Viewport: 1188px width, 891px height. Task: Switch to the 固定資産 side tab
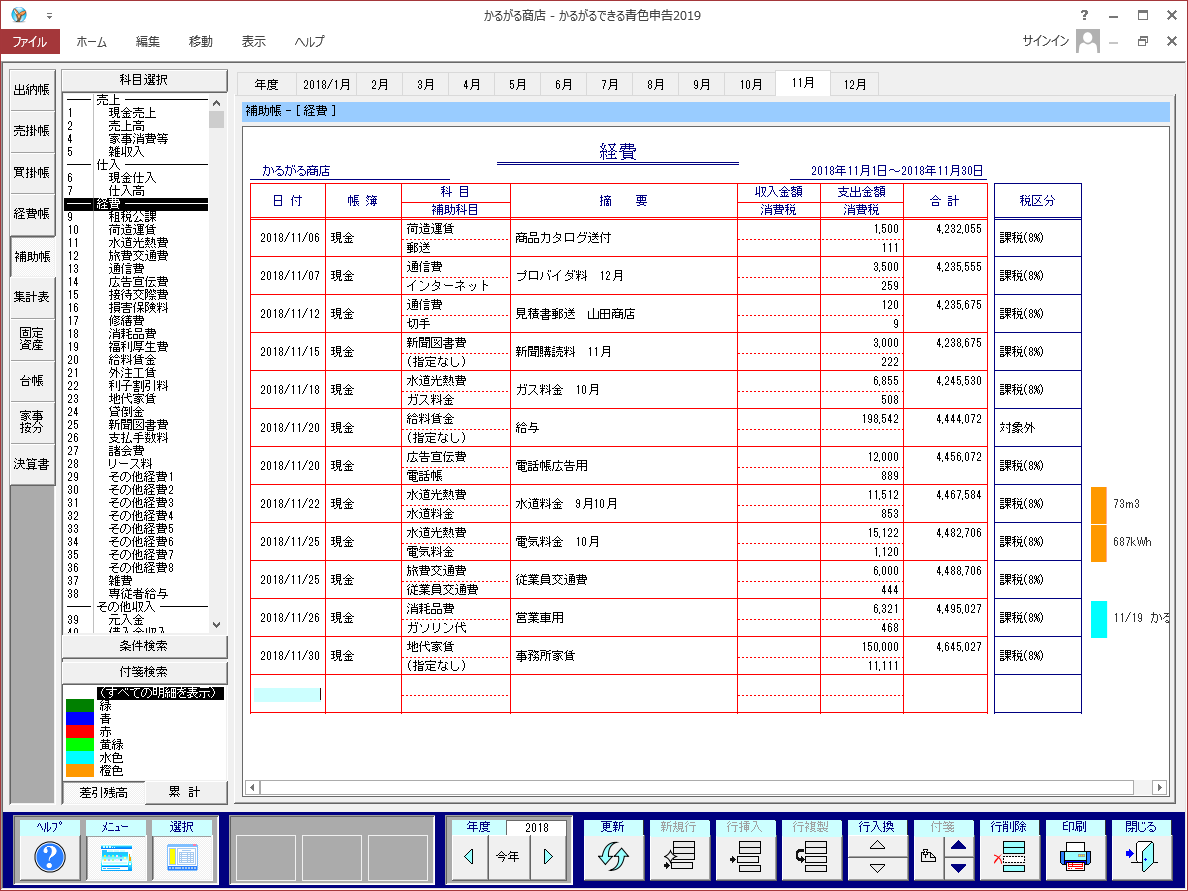pos(32,339)
